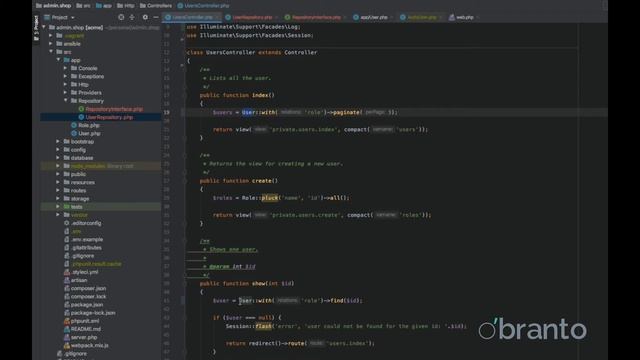Click Controllers breadcrumb in navigation bar
The height and width of the screenshot is (360, 640).
[x=156, y=6]
